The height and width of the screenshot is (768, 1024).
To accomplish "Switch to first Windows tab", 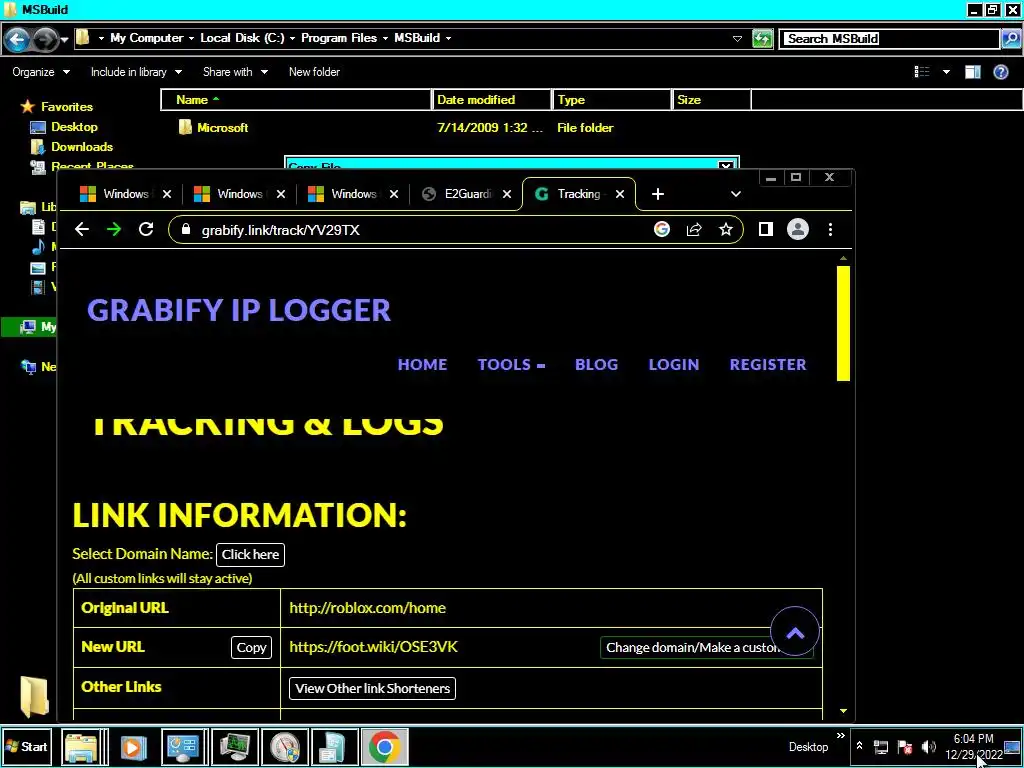I will pyautogui.click(x=125, y=194).
